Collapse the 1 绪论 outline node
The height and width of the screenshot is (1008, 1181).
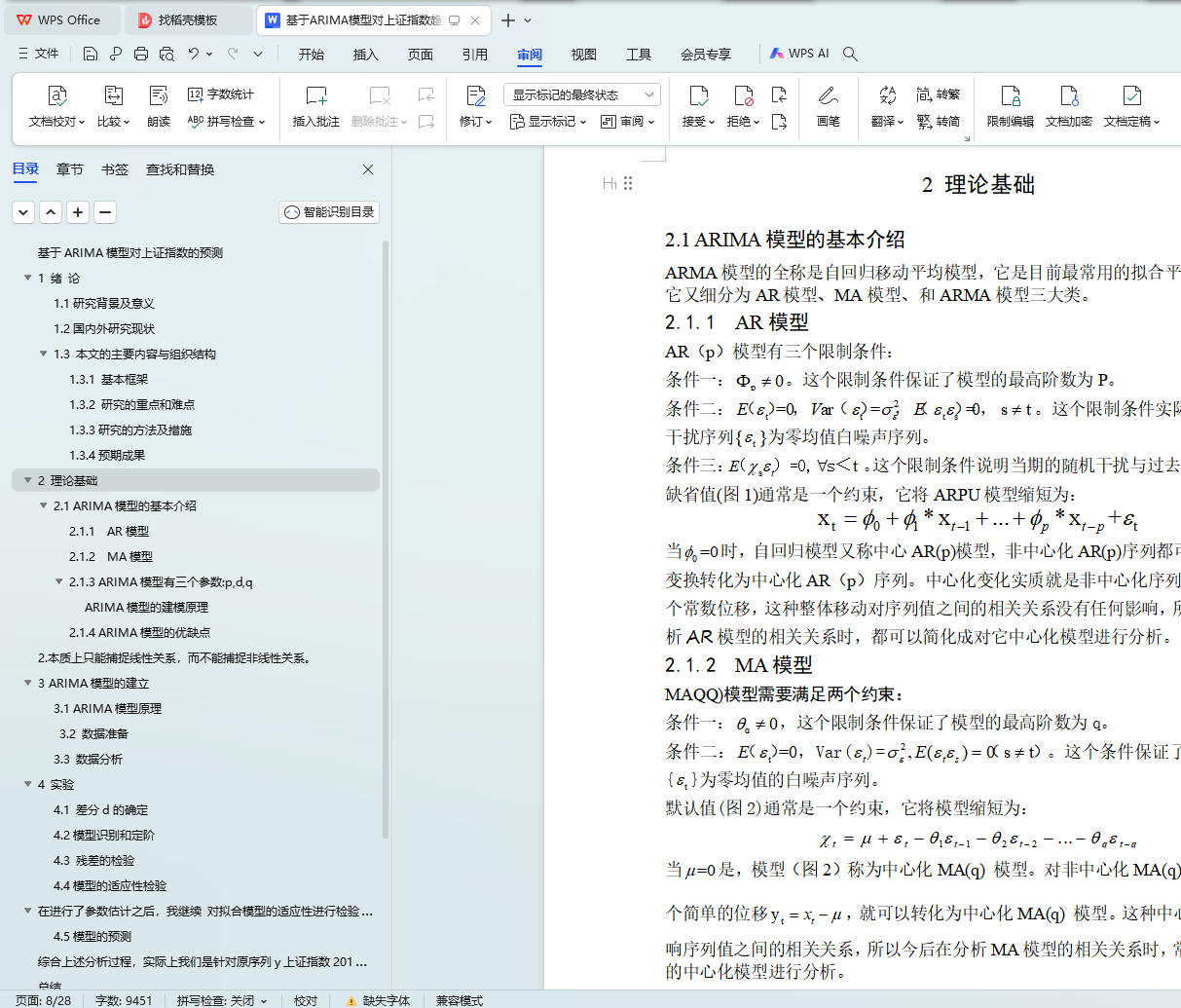pyautogui.click(x=27, y=278)
